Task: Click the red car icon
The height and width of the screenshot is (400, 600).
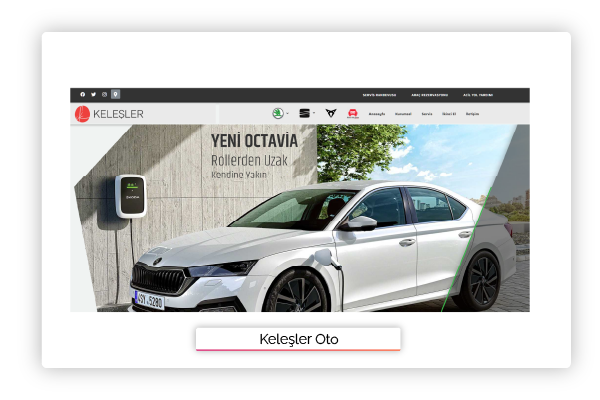Action: 352,113
